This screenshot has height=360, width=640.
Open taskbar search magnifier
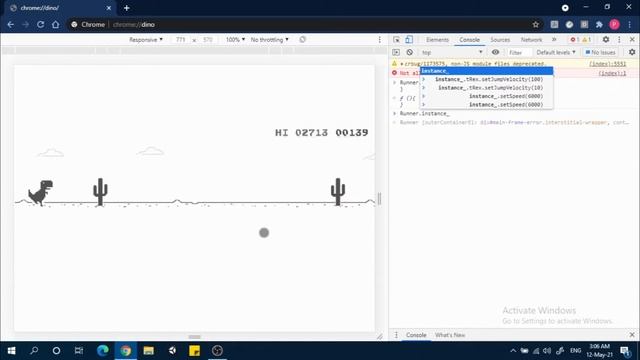pos(34,351)
